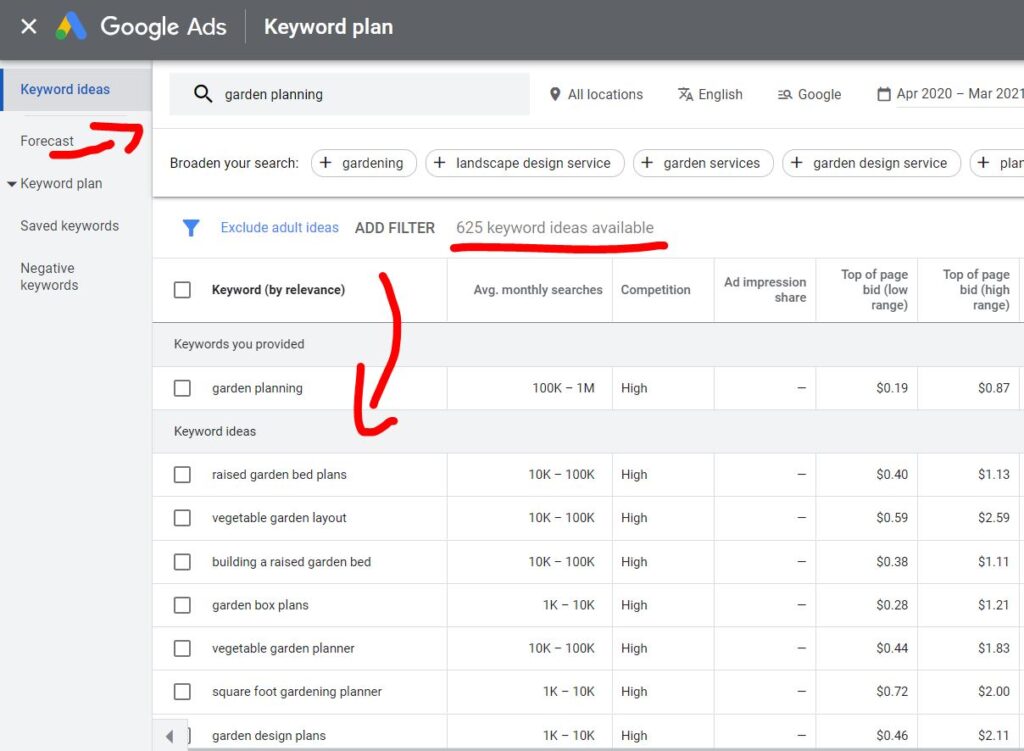Collapse the Keyword plan sidebar section
Viewport: 1024px width, 751px height.
[12, 183]
